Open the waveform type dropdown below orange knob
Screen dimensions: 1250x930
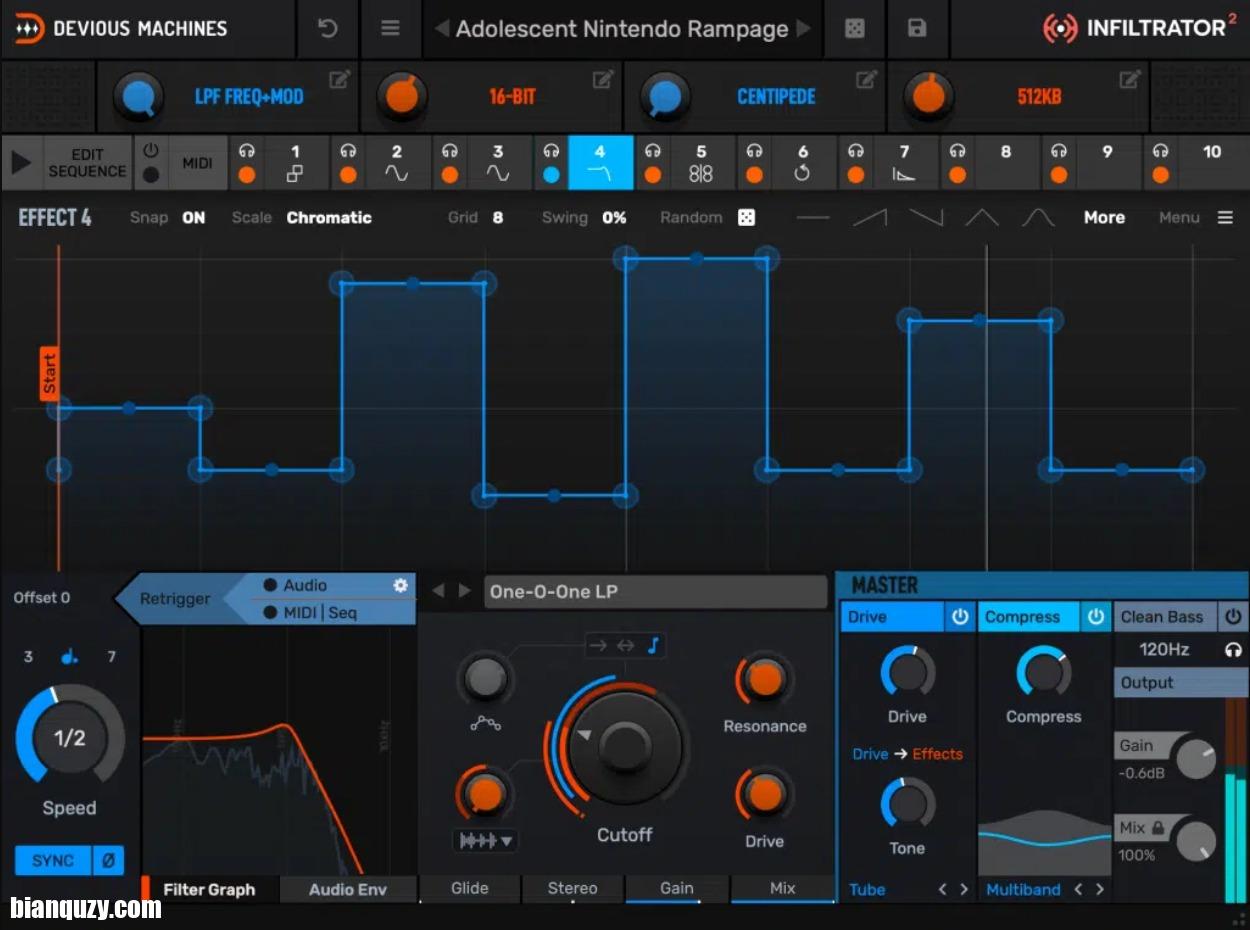[x=487, y=841]
